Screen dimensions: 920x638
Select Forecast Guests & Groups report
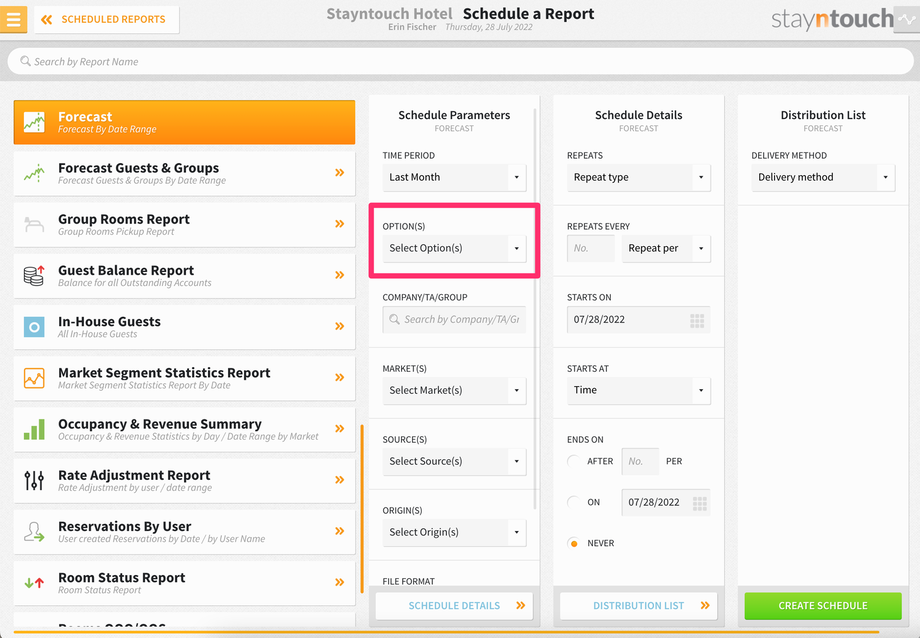(x=184, y=173)
